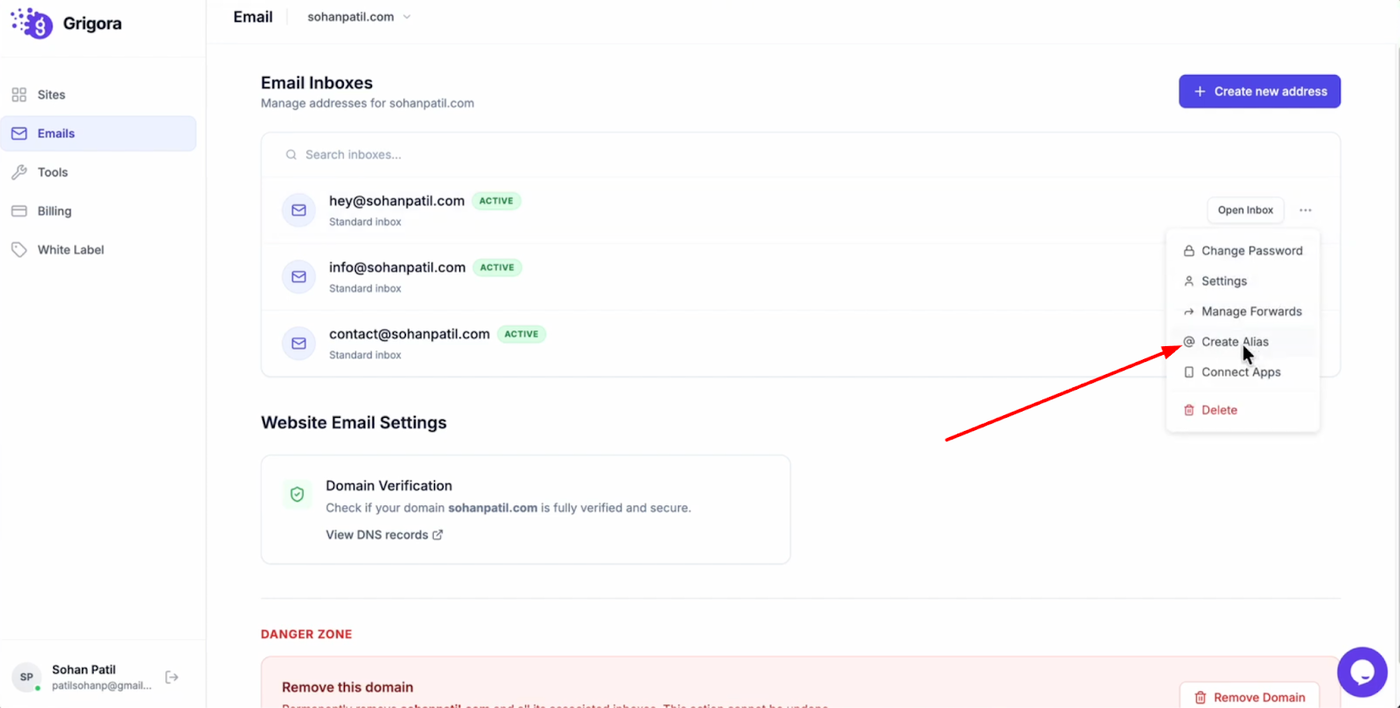Choose Change Password in the context menu

pyautogui.click(x=1251, y=251)
